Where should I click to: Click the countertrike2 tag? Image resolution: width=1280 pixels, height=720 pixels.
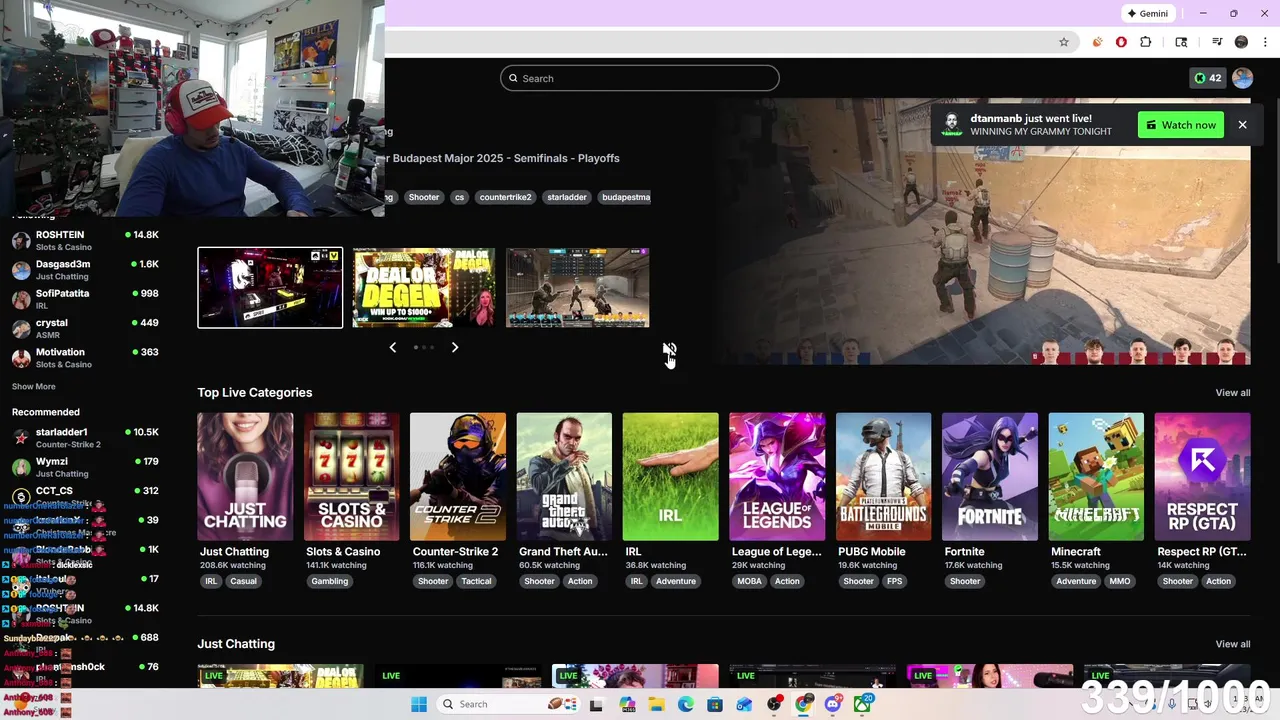(506, 197)
